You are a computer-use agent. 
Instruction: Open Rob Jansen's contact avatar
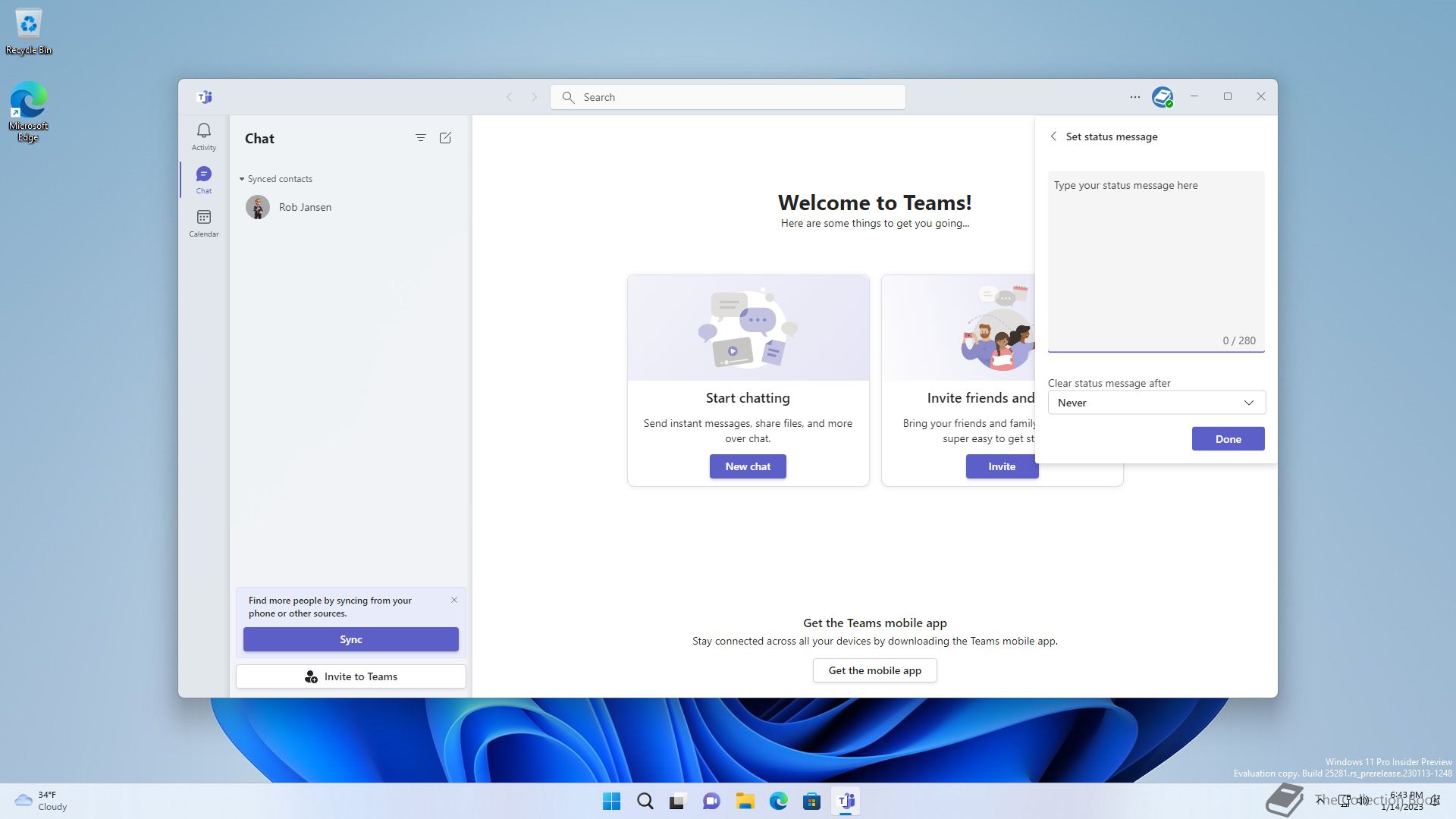point(258,207)
